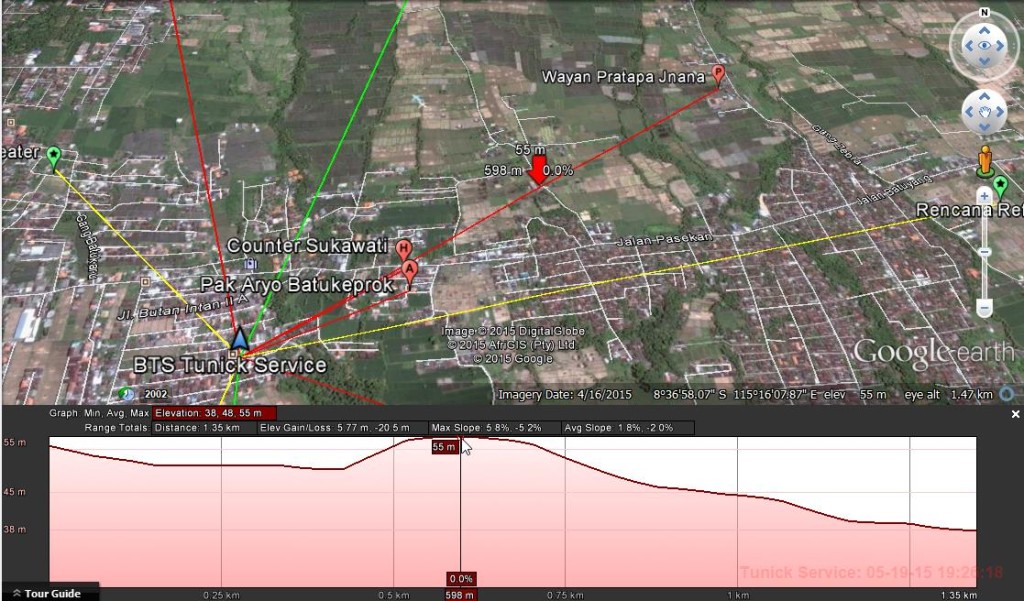The width and height of the screenshot is (1024, 601).
Task: Rotate view left with look joystick arrow
Action: point(968,46)
